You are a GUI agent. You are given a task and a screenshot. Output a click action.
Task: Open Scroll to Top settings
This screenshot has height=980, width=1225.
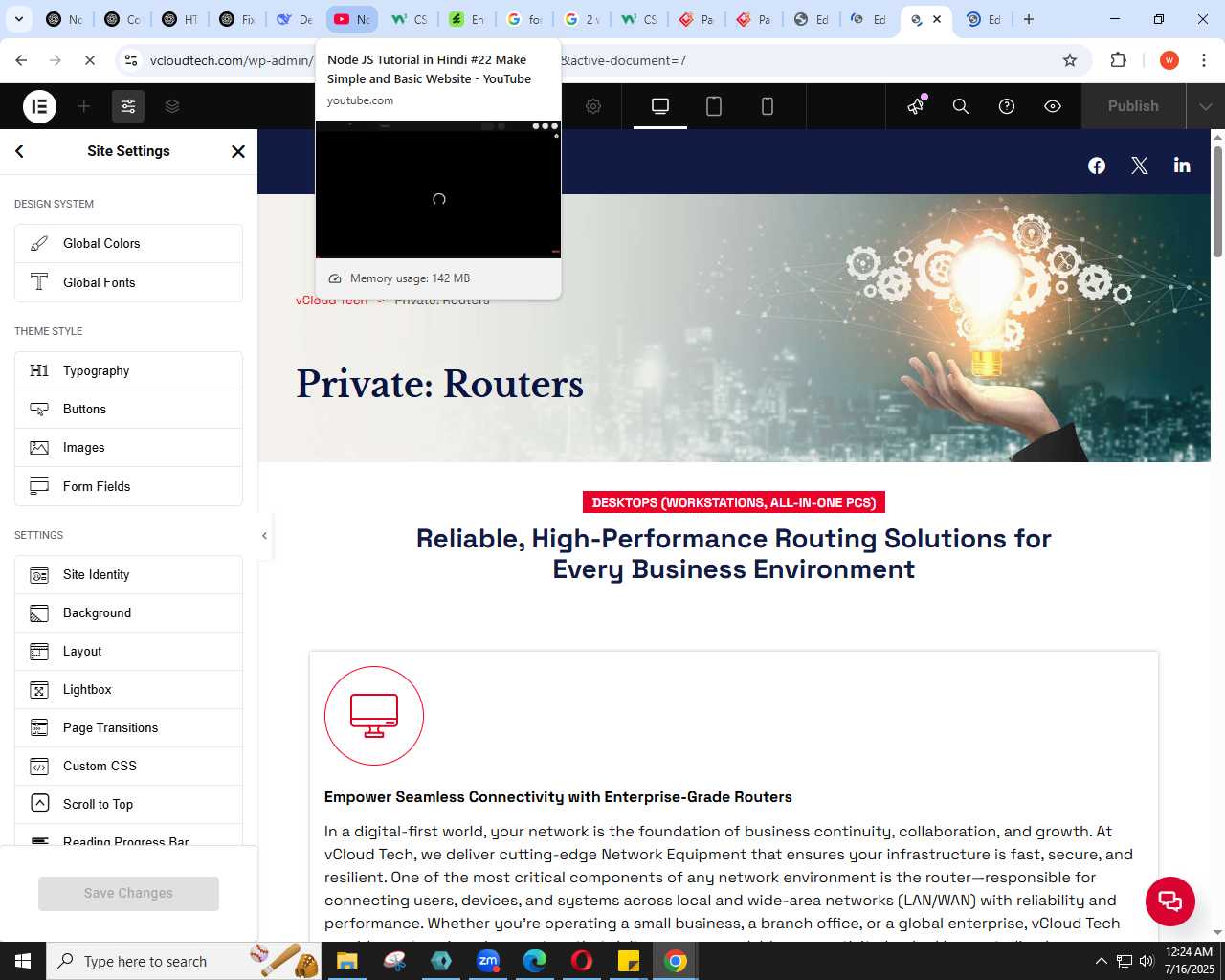coord(128,805)
